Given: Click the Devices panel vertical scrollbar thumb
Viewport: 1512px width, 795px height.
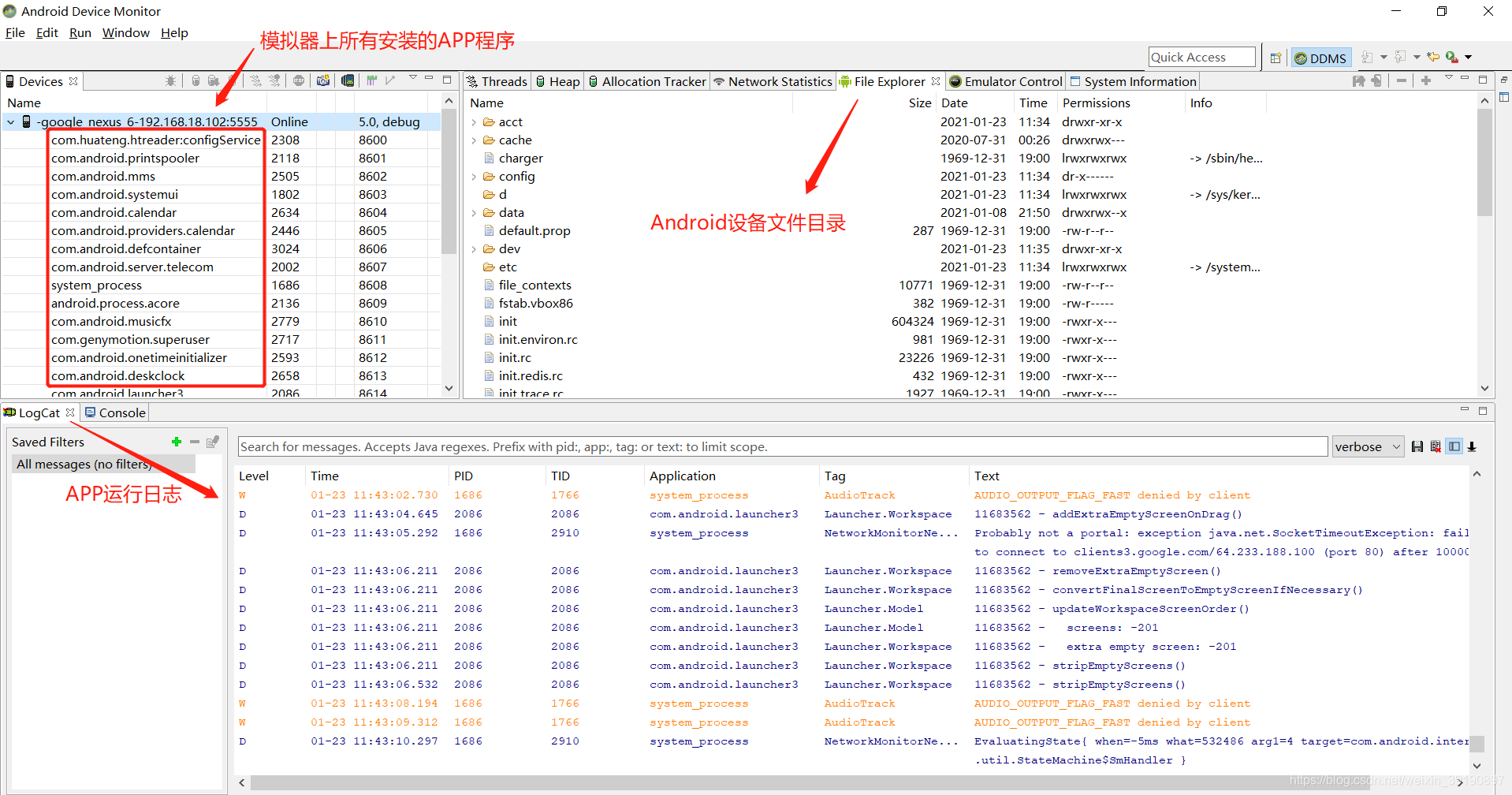Looking at the screenshot, I should [x=449, y=181].
